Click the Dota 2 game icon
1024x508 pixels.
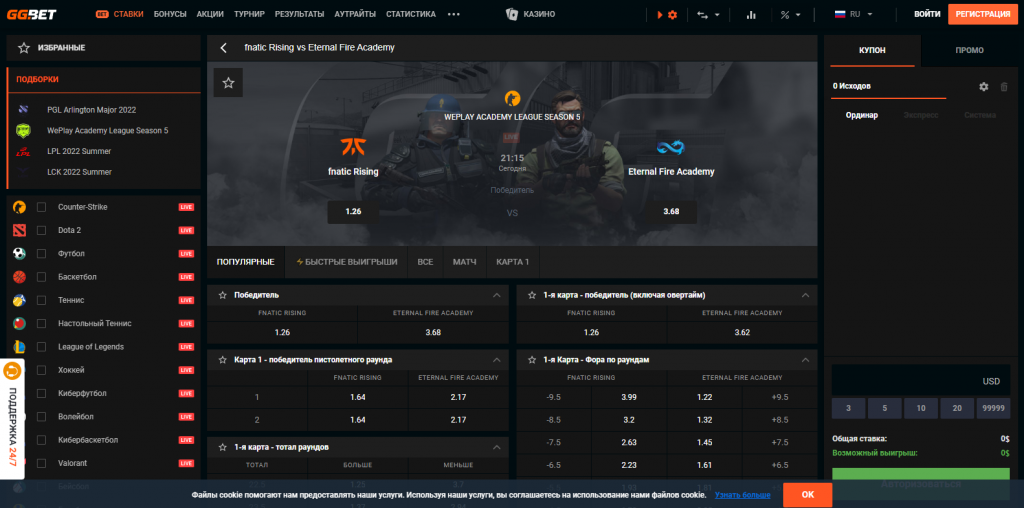point(19,230)
